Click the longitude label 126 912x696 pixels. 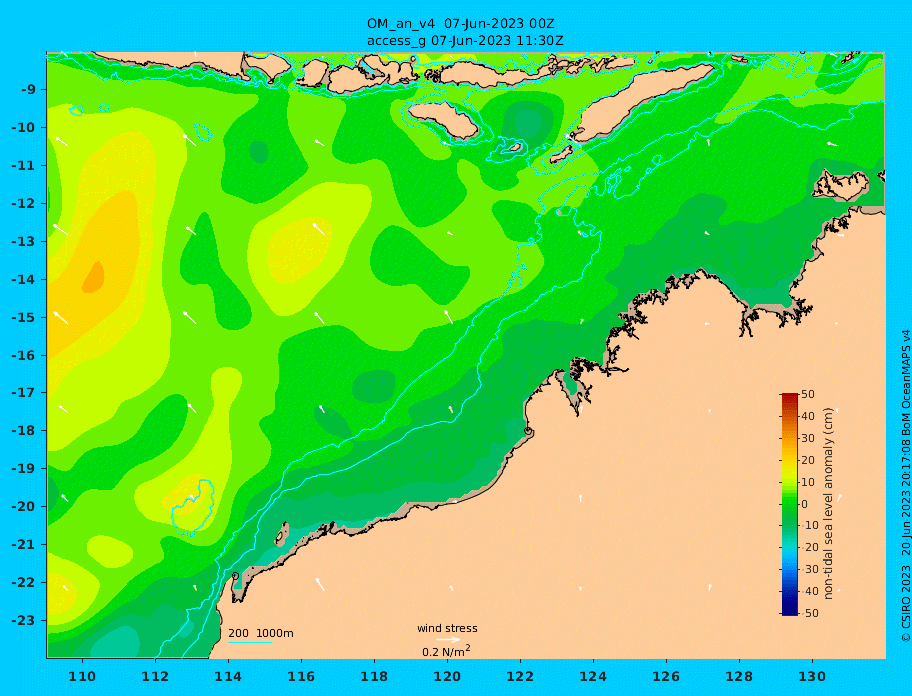tap(665, 676)
